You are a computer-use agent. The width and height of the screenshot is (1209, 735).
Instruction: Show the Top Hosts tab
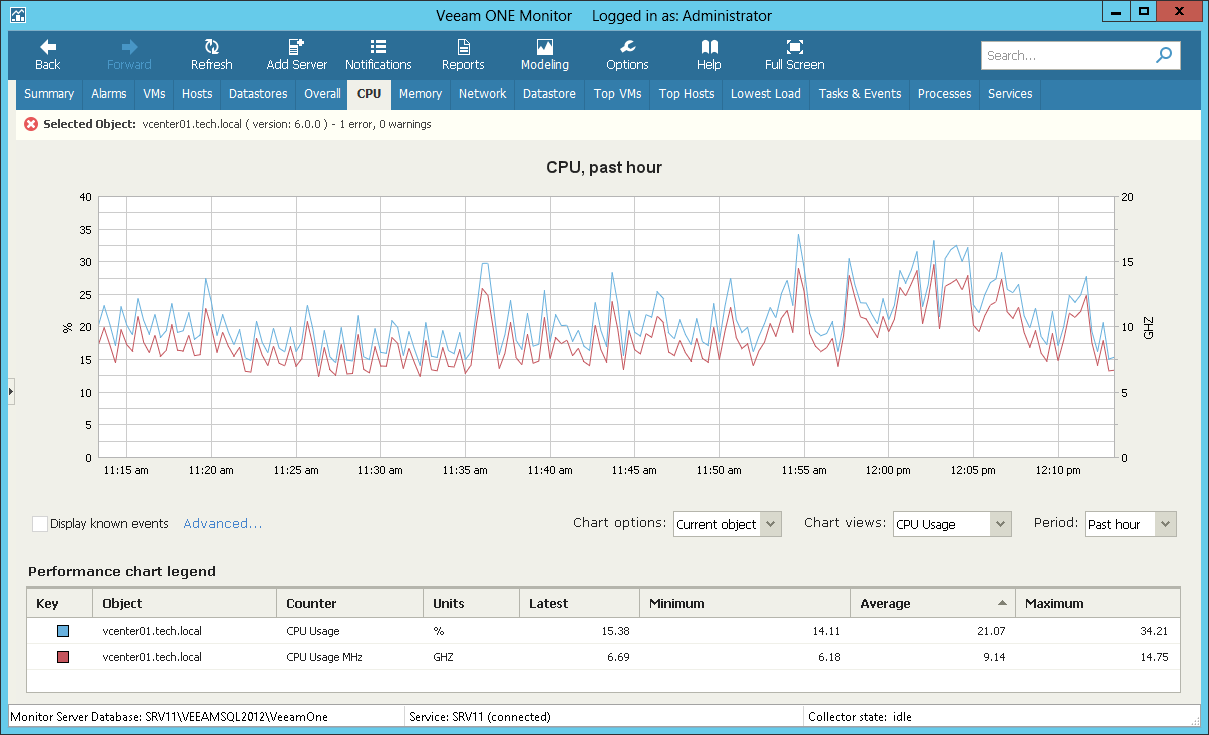click(x=686, y=94)
